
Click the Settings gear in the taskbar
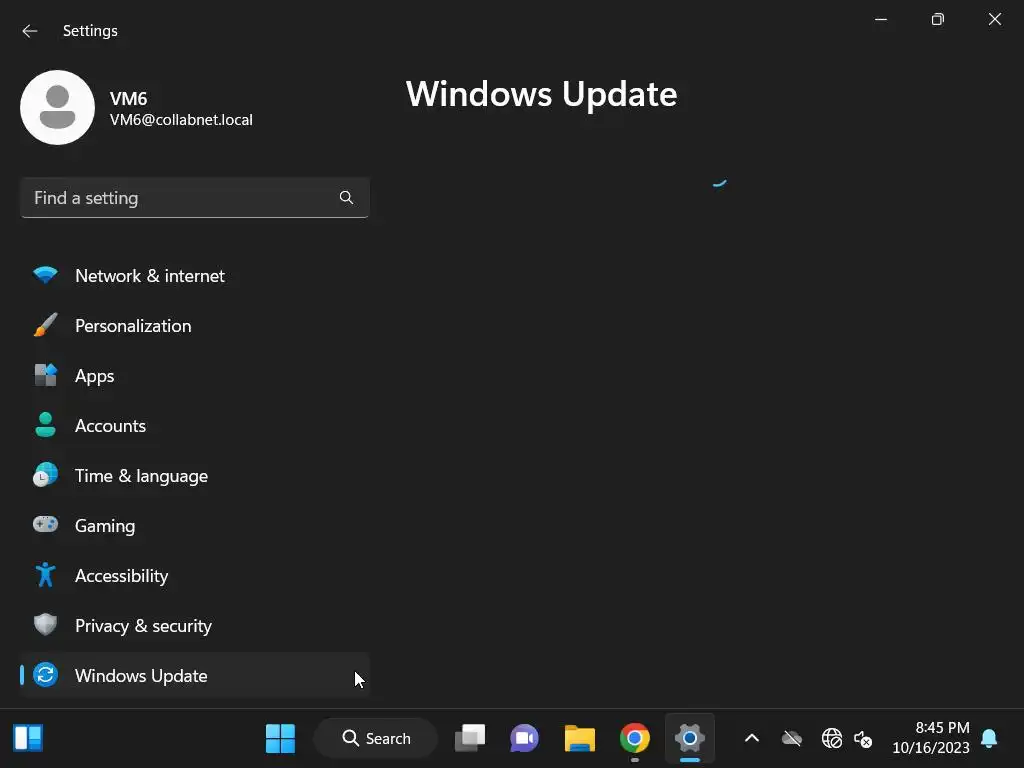pos(690,738)
